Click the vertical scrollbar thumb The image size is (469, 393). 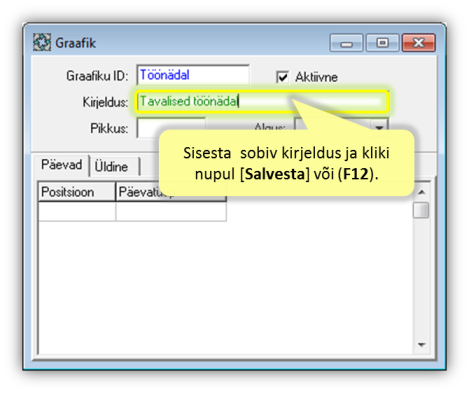(421, 211)
